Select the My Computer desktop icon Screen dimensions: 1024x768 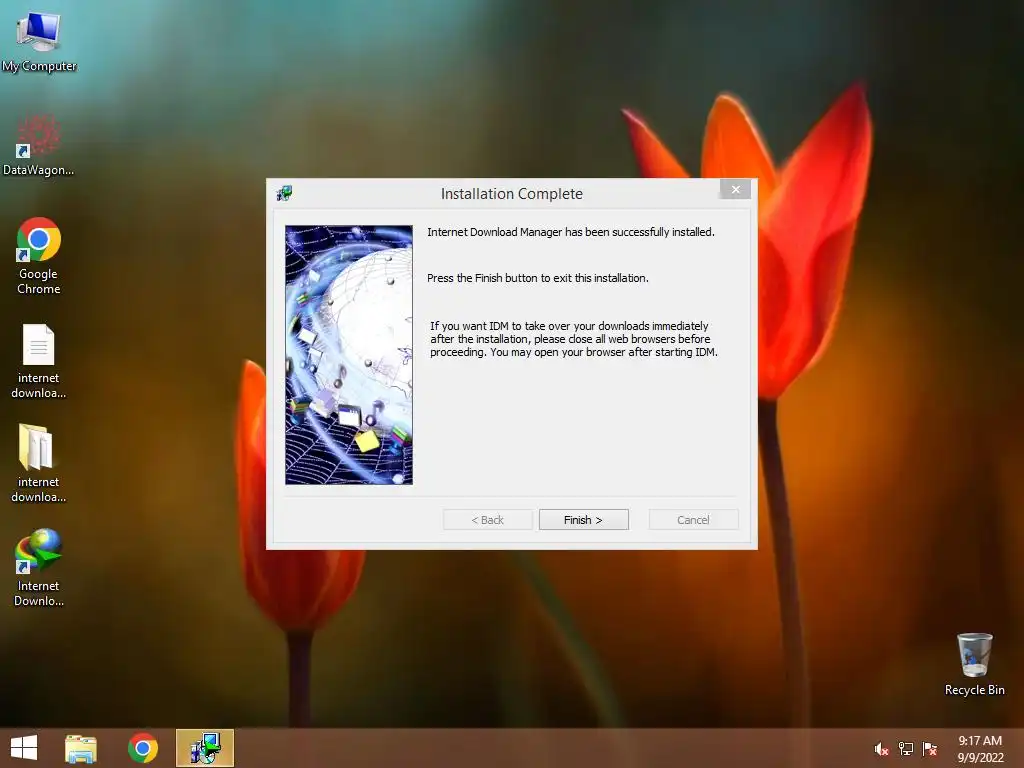tap(39, 40)
